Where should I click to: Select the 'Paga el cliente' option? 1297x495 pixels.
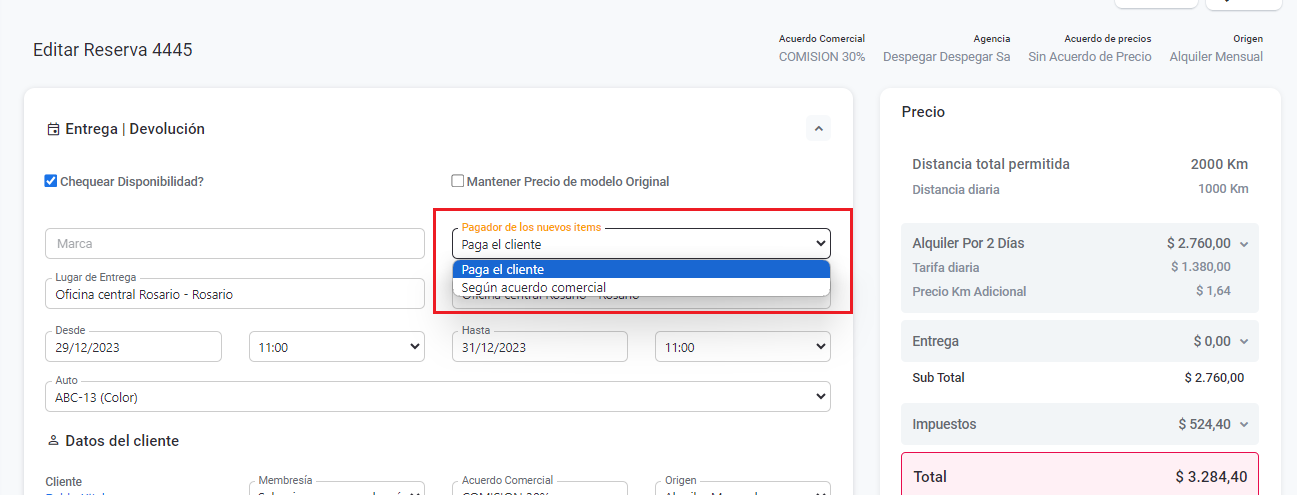(640, 269)
